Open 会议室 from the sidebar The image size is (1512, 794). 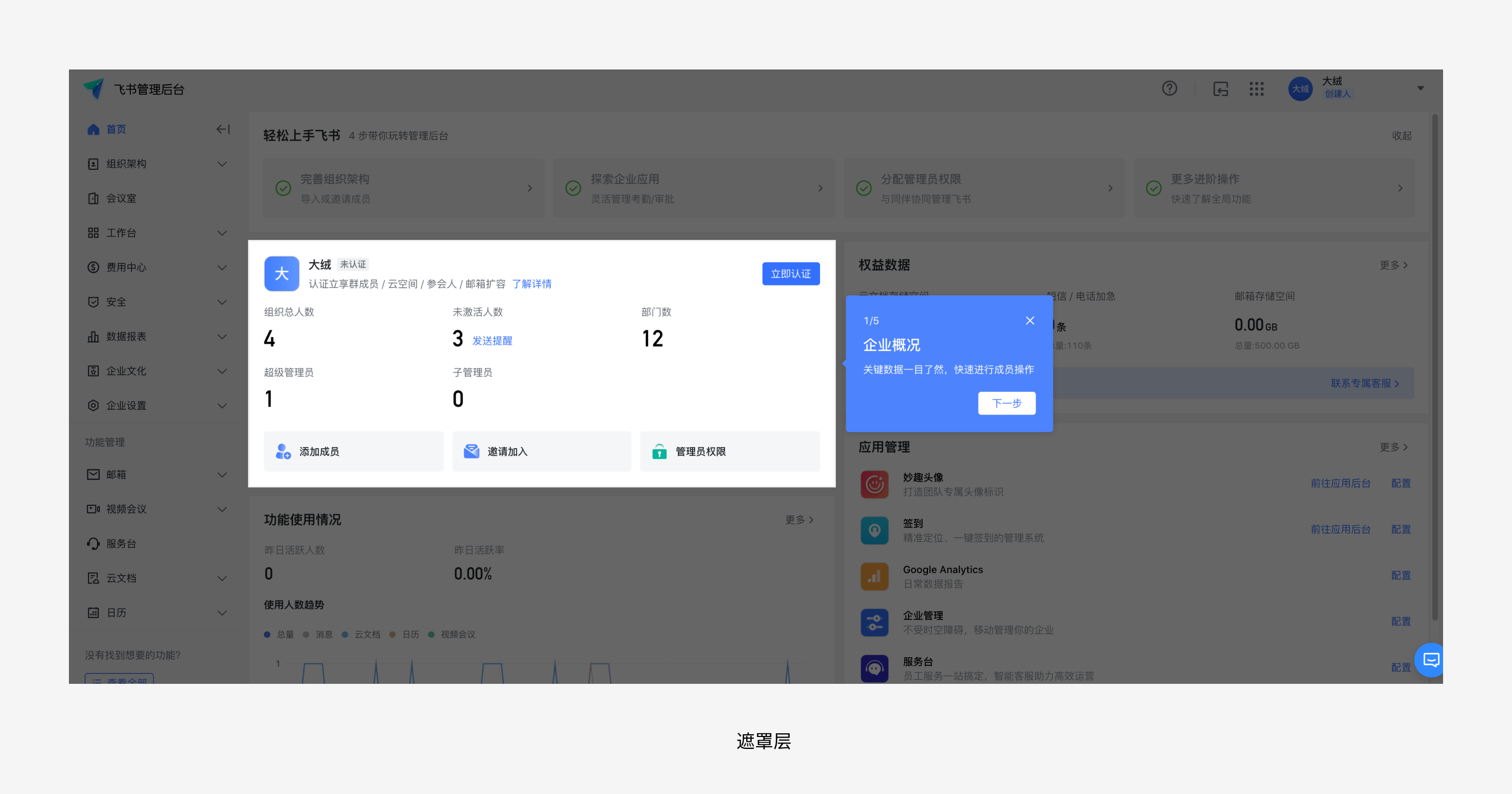click(x=121, y=198)
